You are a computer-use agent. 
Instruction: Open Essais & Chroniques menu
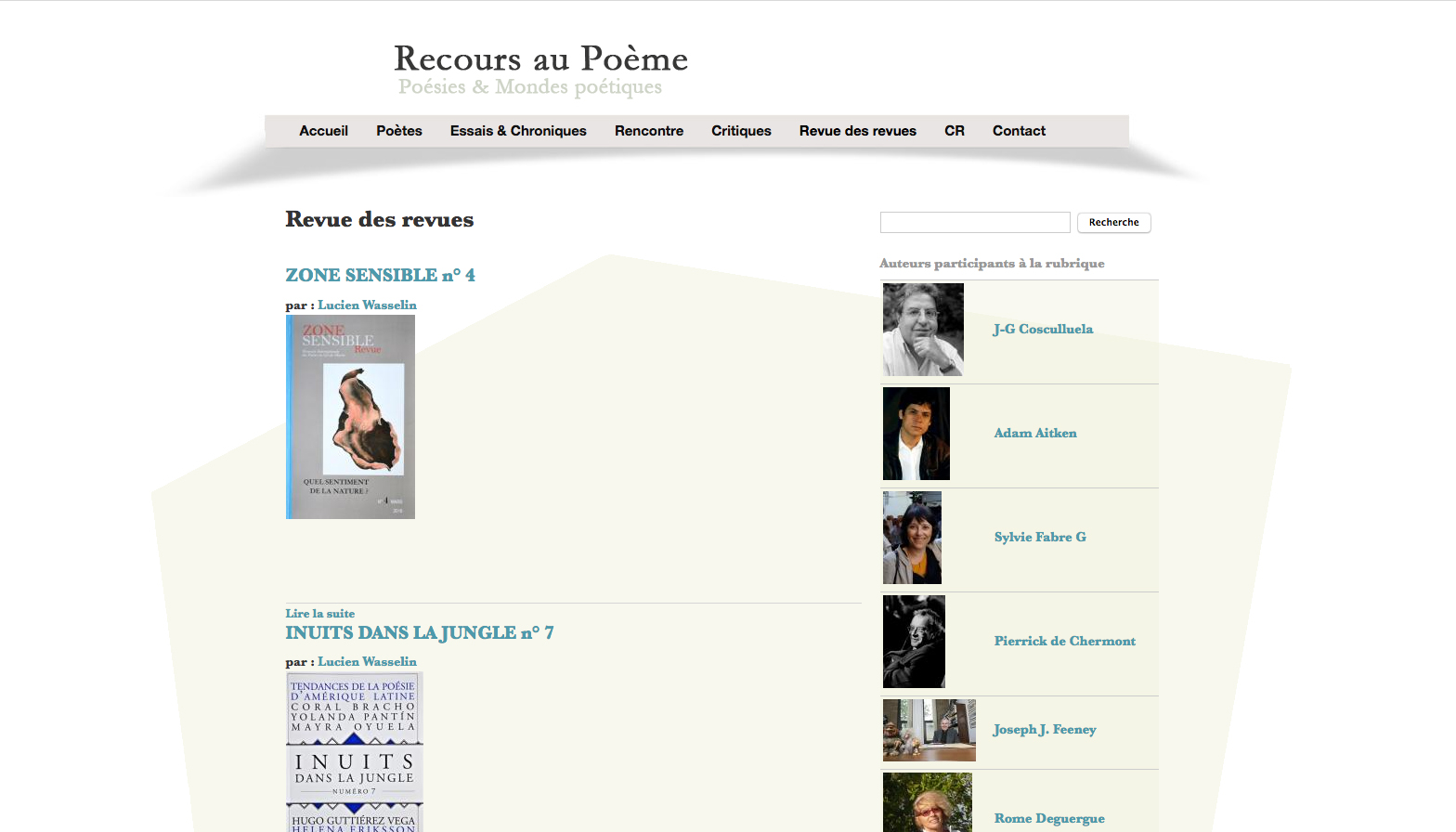click(518, 131)
